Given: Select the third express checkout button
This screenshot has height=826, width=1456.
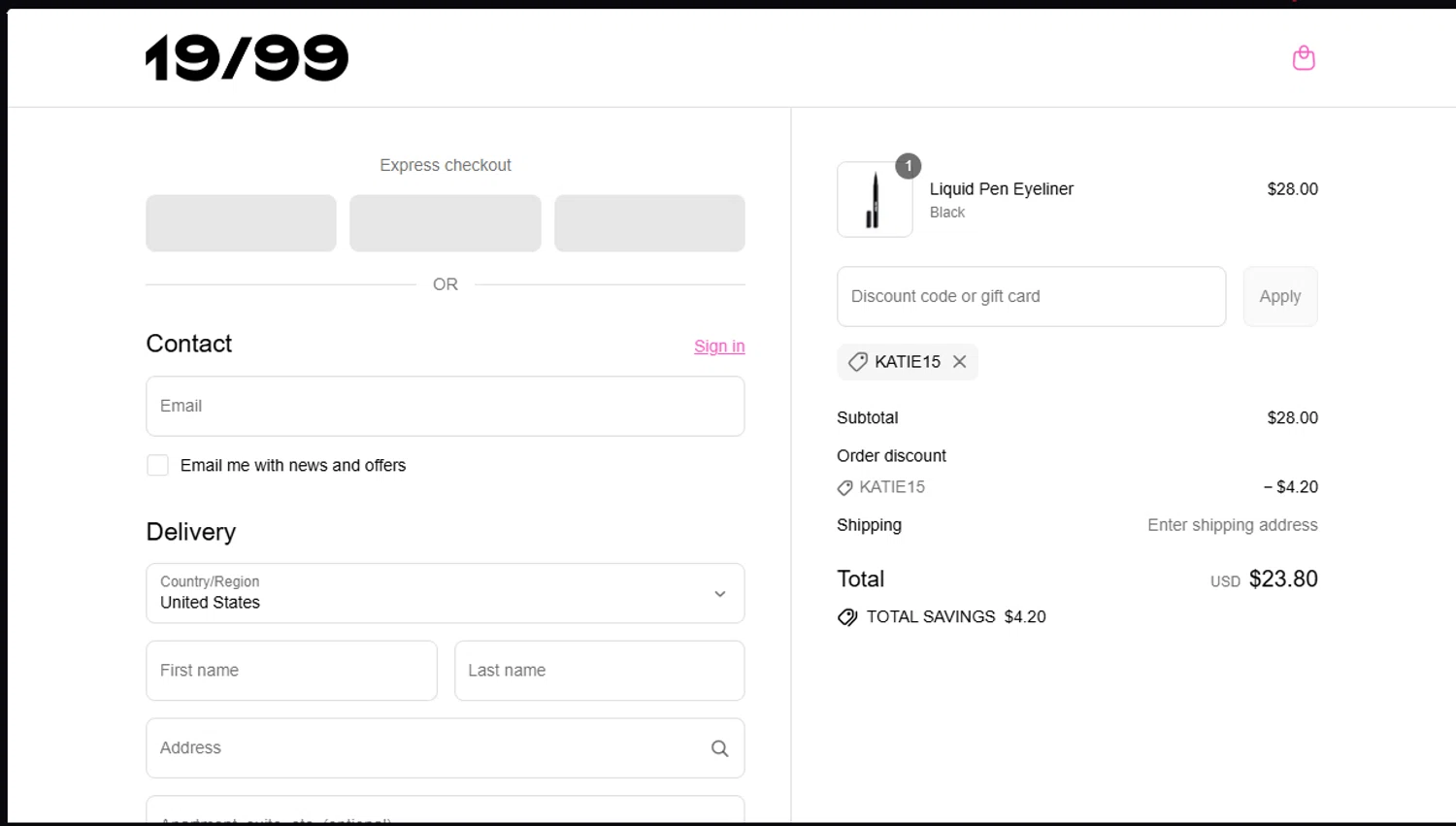Looking at the screenshot, I should click(x=649, y=223).
